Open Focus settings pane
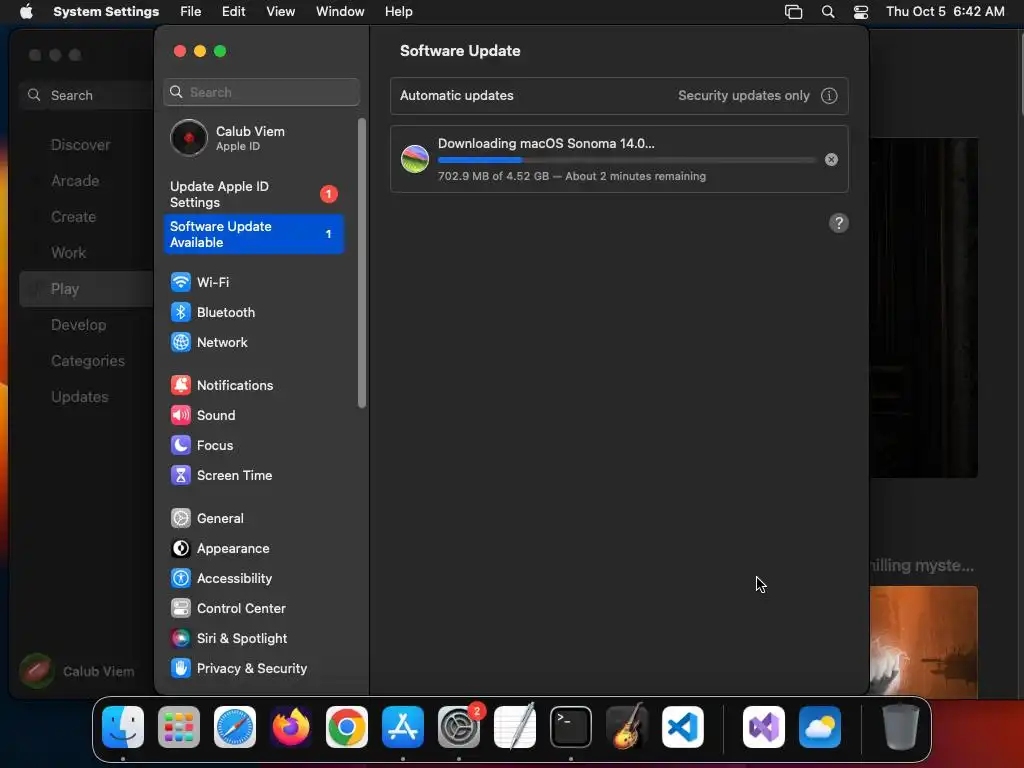This screenshot has width=1024, height=768. 253,445
